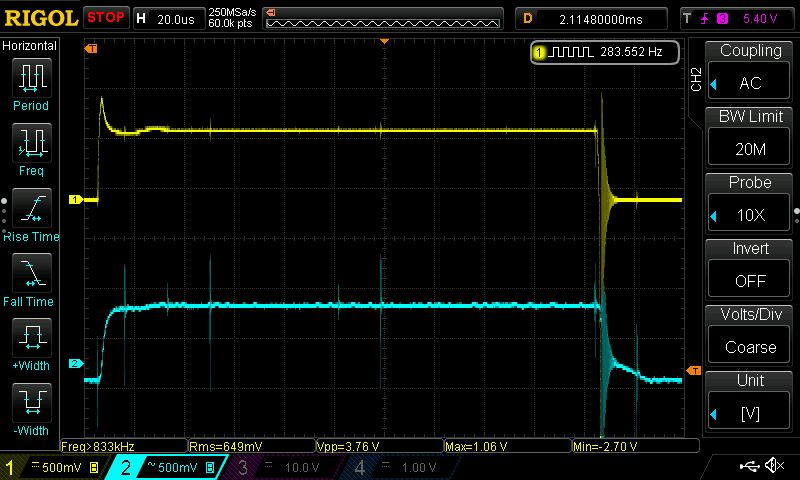This screenshot has width=800, height=480.
Task: Click the Max=1.06 V measurement result
Action: pos(508,447)
